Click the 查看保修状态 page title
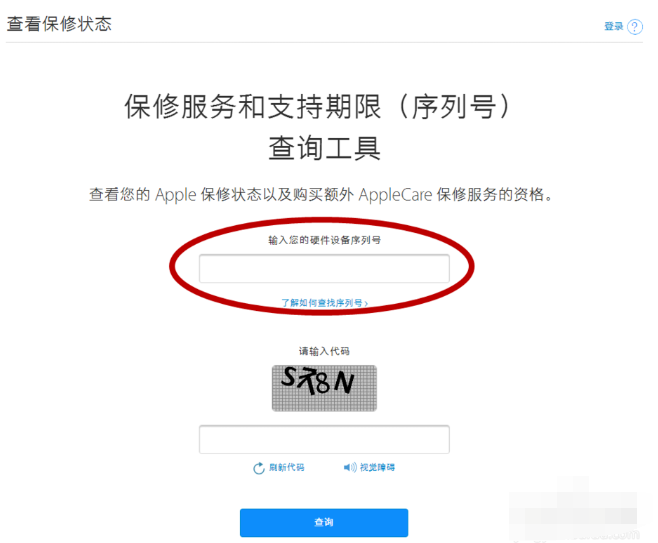The width and height of the screenshot is (658, 543). 59,24
